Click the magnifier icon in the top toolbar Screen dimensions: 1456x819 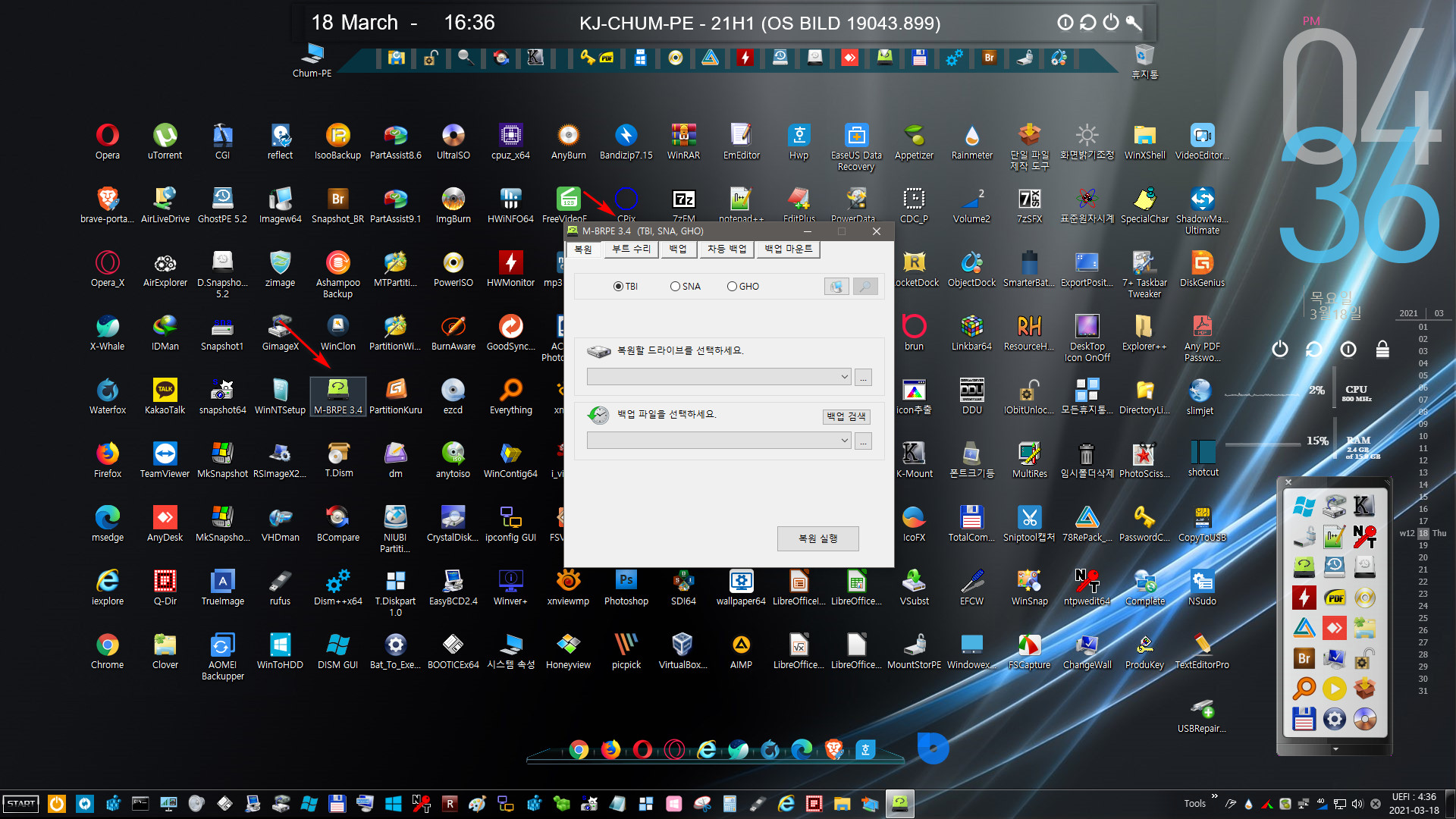[466, 58]
